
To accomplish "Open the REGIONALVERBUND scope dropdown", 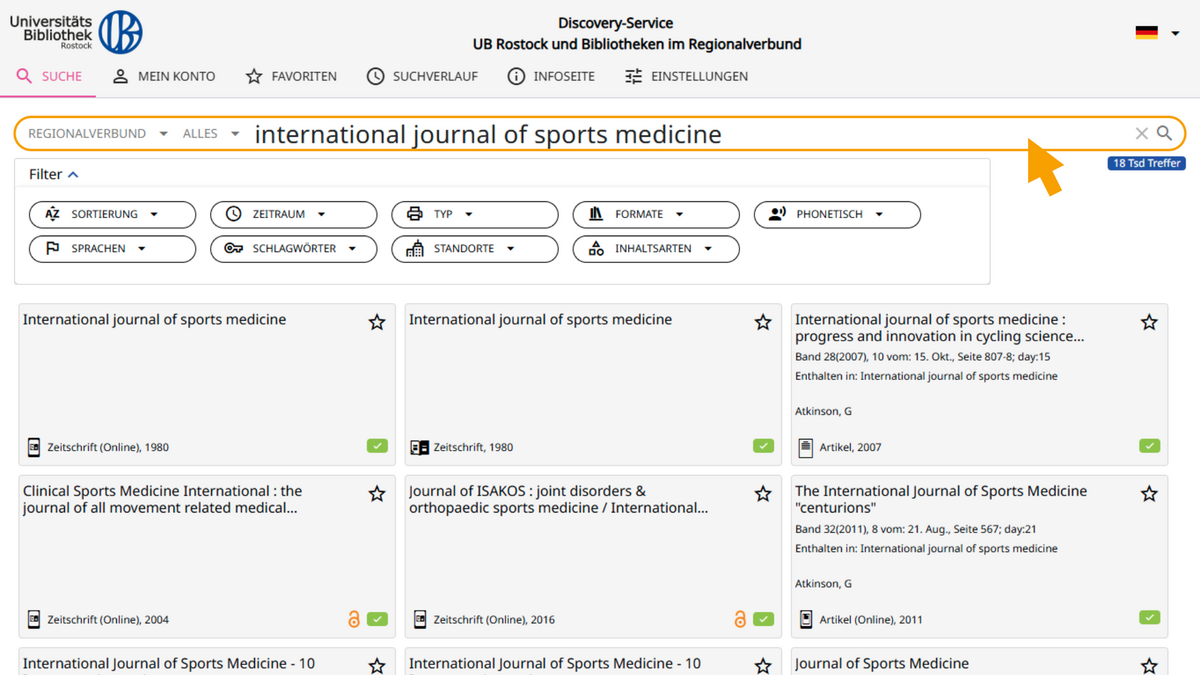I will pyautogui.click(x=95, y=132).
